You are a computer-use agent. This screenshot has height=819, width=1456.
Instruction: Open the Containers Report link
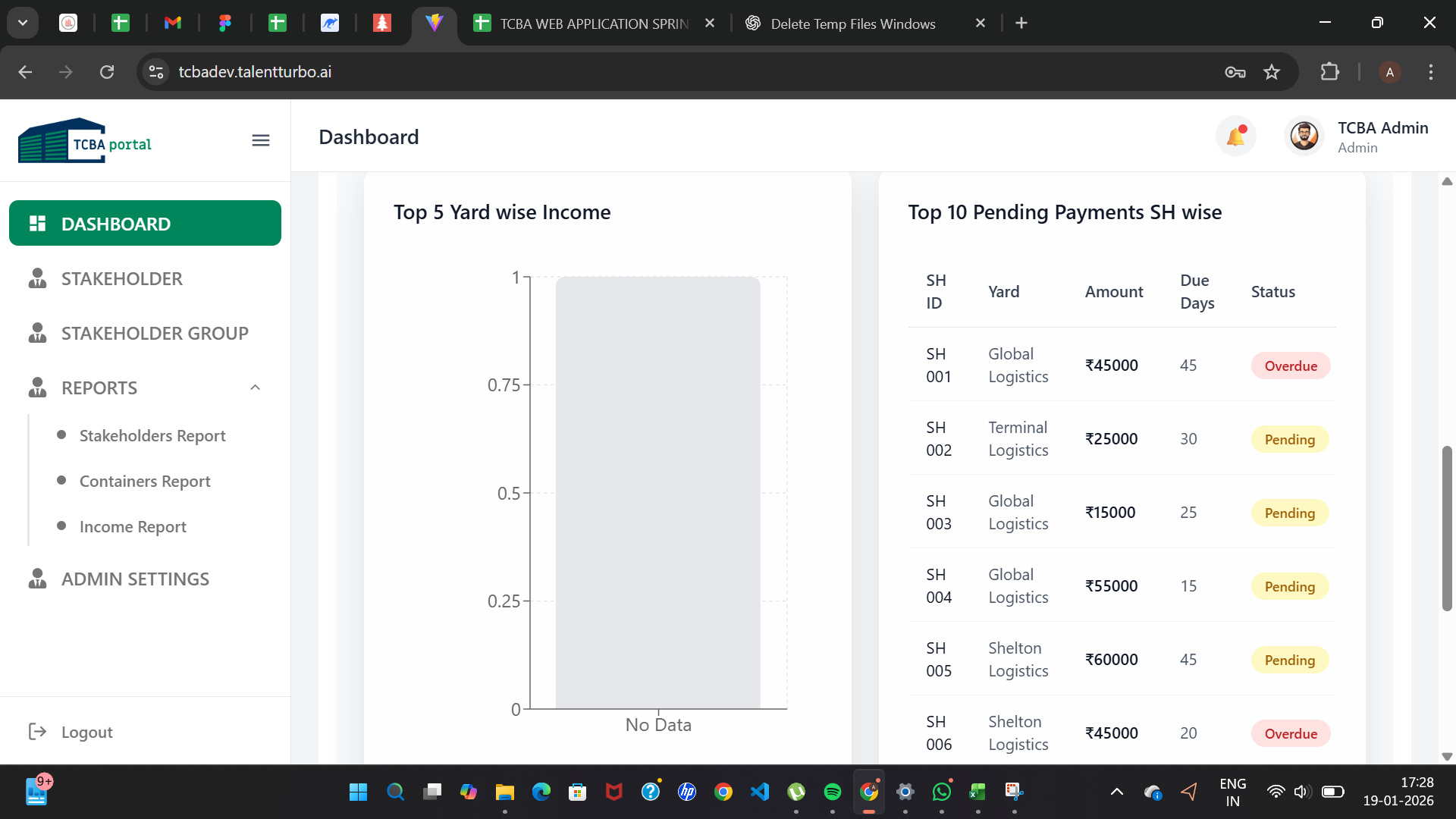click(145, 481)
